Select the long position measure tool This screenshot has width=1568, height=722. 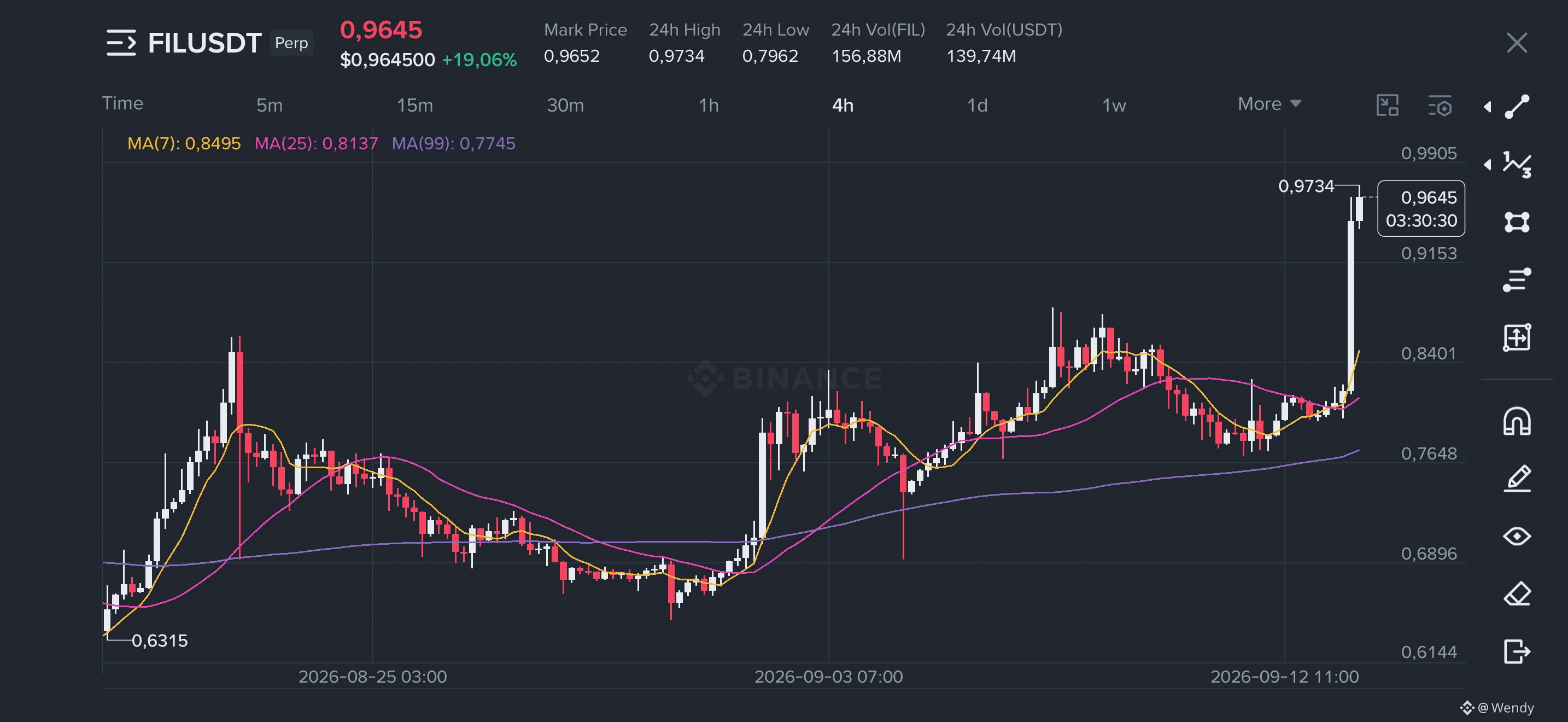coord(1517,337)
